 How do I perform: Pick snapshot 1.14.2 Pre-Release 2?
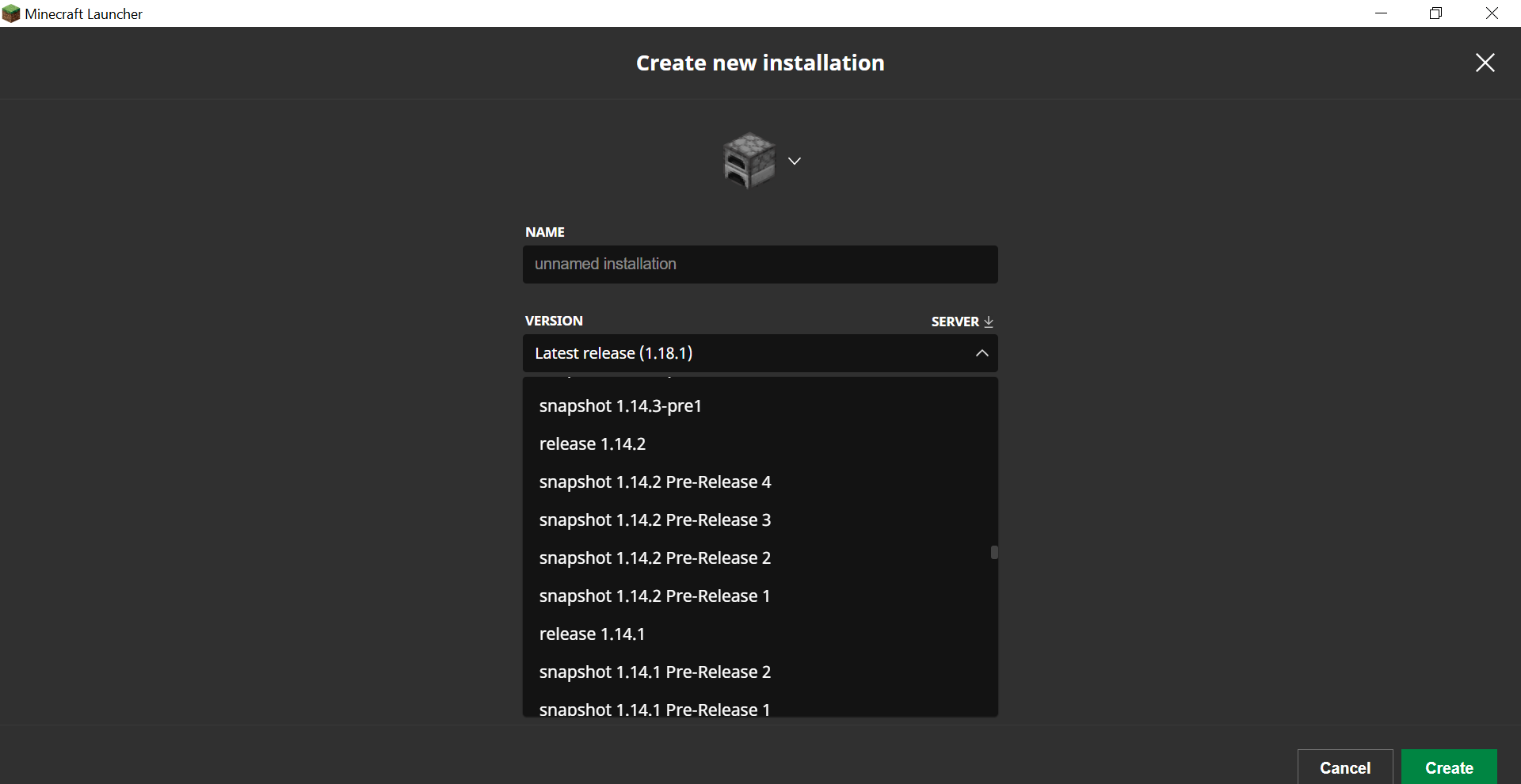(655, 558)
